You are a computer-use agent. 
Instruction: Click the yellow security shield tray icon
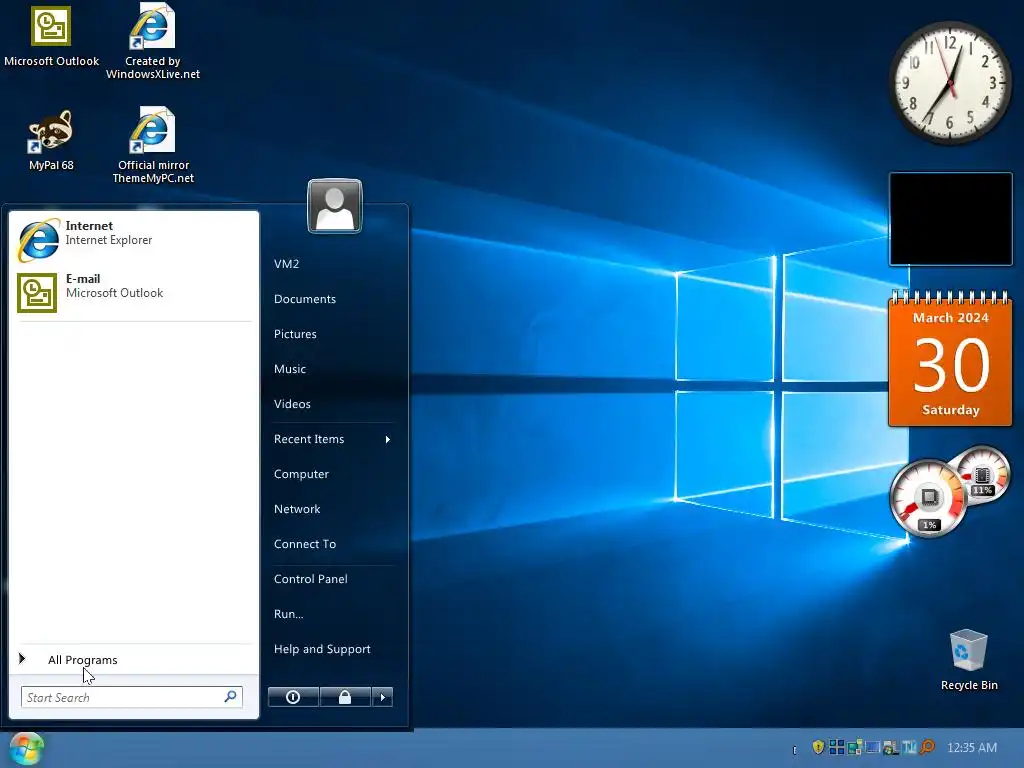click(x=818, y=747)
